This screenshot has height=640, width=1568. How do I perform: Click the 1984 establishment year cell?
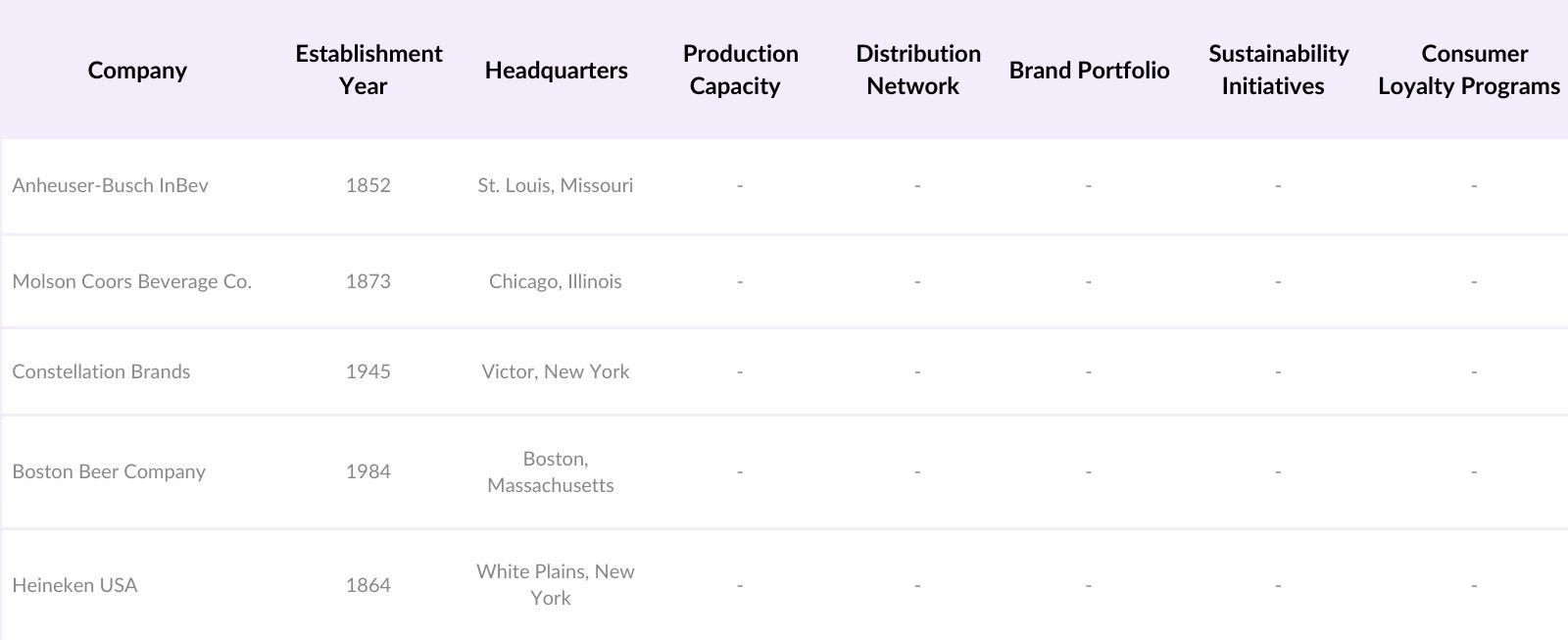pyautogui.click(x=367, y=471)
